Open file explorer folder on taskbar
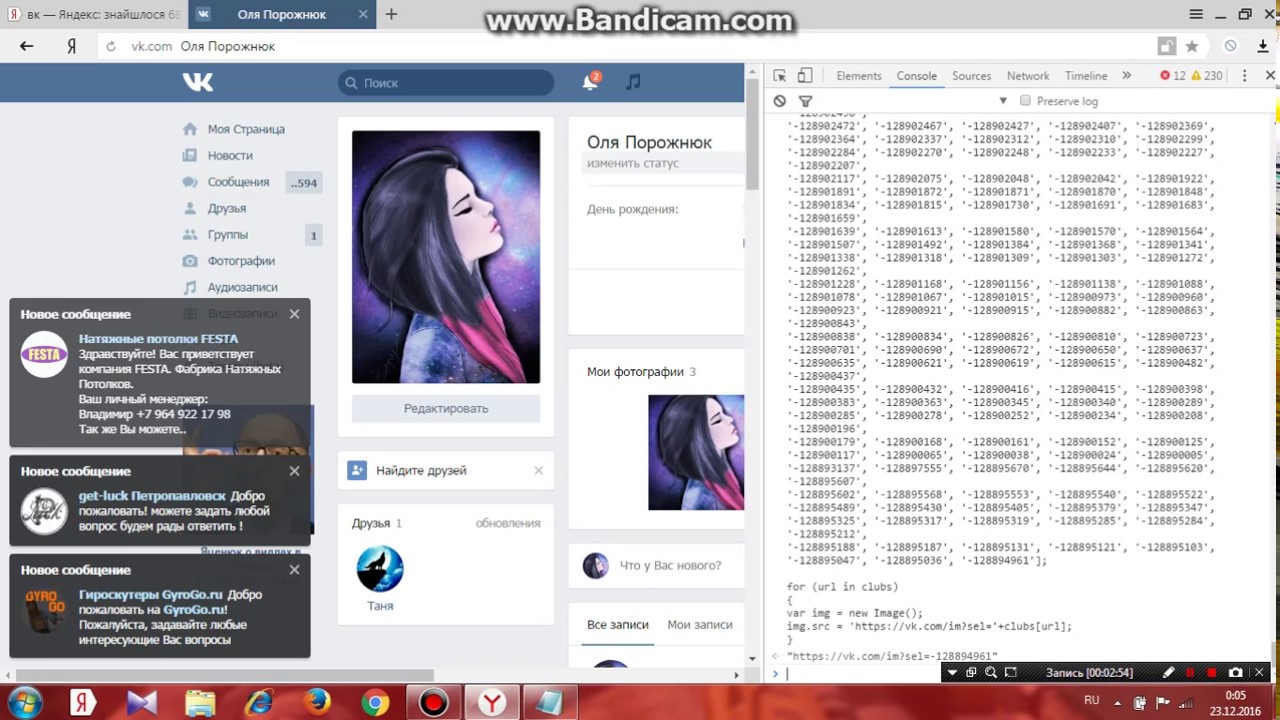1280x720 pixels. 200,702
